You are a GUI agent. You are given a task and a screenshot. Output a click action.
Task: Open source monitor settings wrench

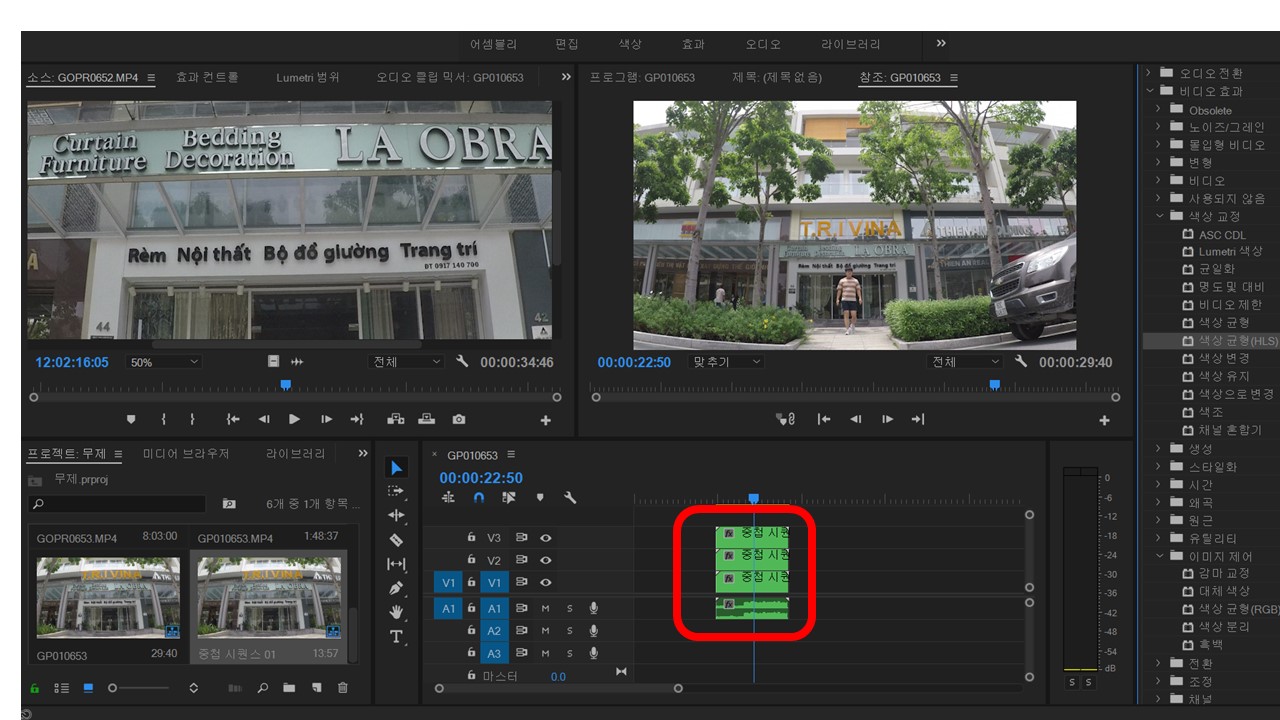462,362
